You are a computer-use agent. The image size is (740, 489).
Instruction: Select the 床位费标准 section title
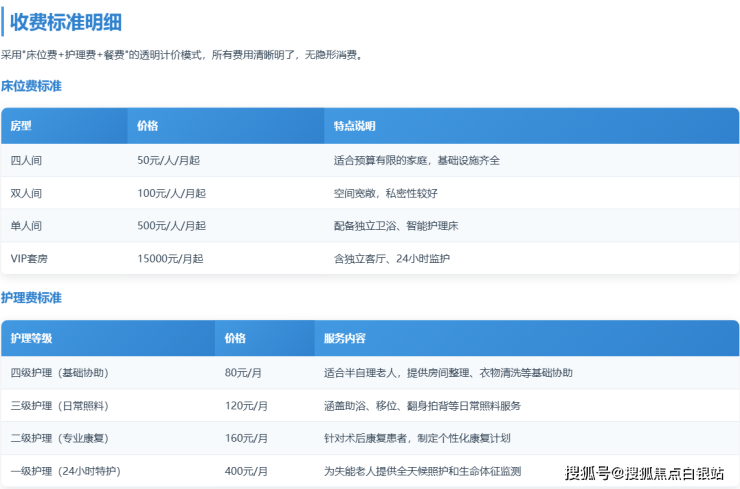31,86
